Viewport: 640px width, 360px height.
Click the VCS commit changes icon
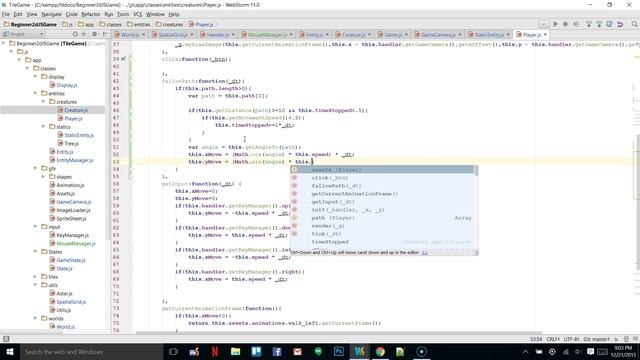[x=599, y=24]
